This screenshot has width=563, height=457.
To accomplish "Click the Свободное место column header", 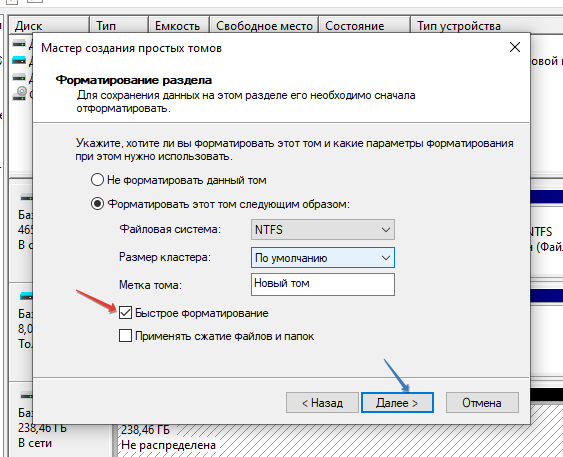I will pyautogui.click(x=264, y=25).
